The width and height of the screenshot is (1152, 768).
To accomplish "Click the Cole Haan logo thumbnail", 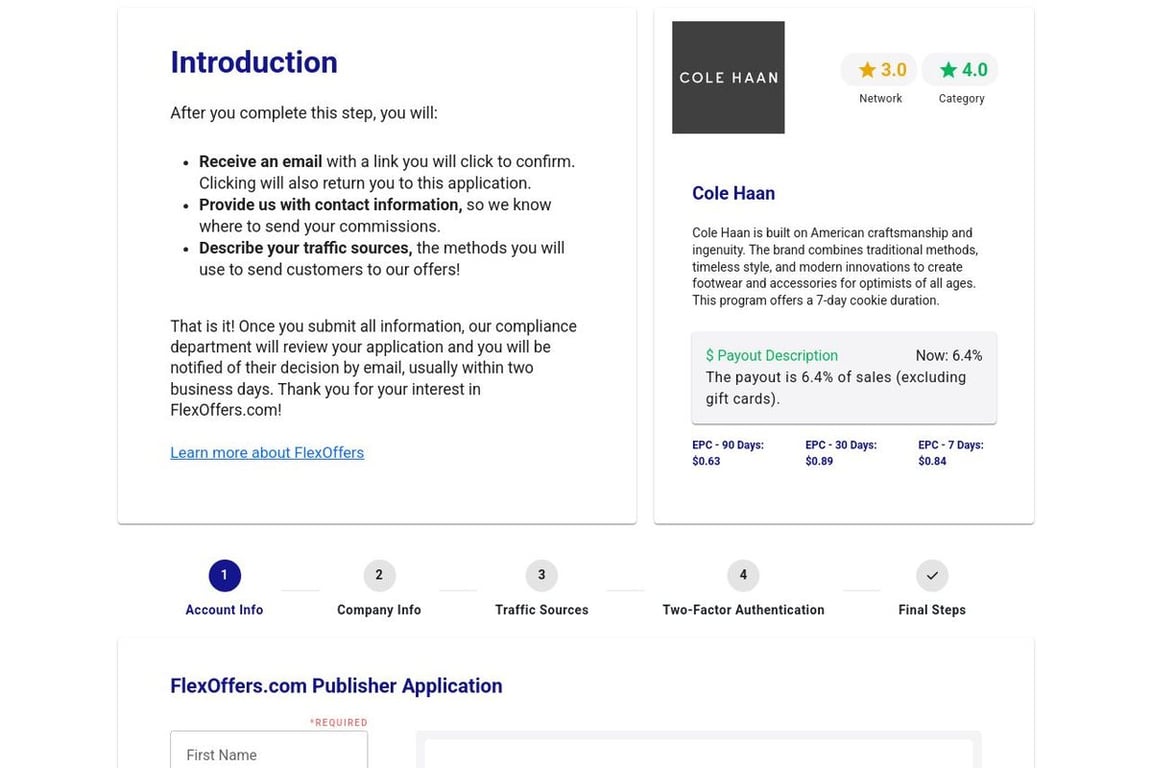I will [x=728, y=77].
